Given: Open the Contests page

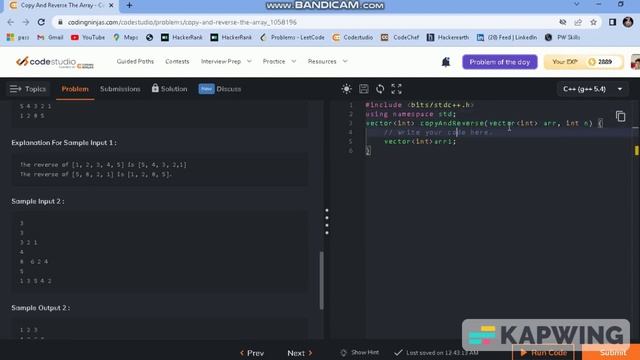Looking at the screenshot, I should (177, 61).
